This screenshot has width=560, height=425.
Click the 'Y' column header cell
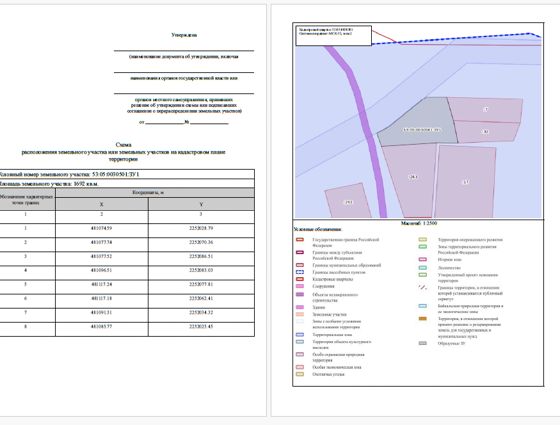[201, 204]
